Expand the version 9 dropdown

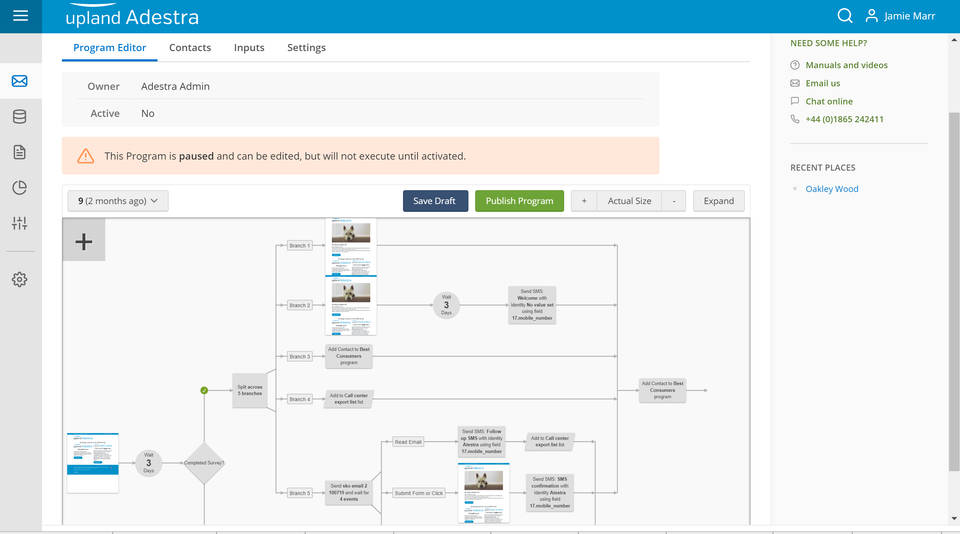tap(118, 201)
